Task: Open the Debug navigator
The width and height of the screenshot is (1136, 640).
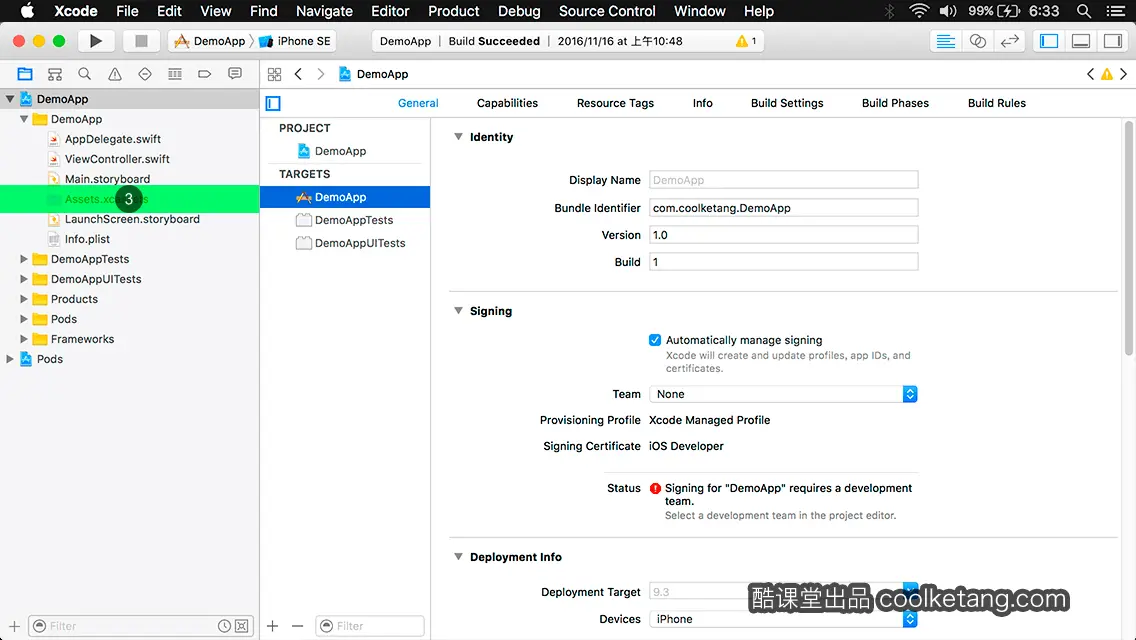Action: (175, 74)
